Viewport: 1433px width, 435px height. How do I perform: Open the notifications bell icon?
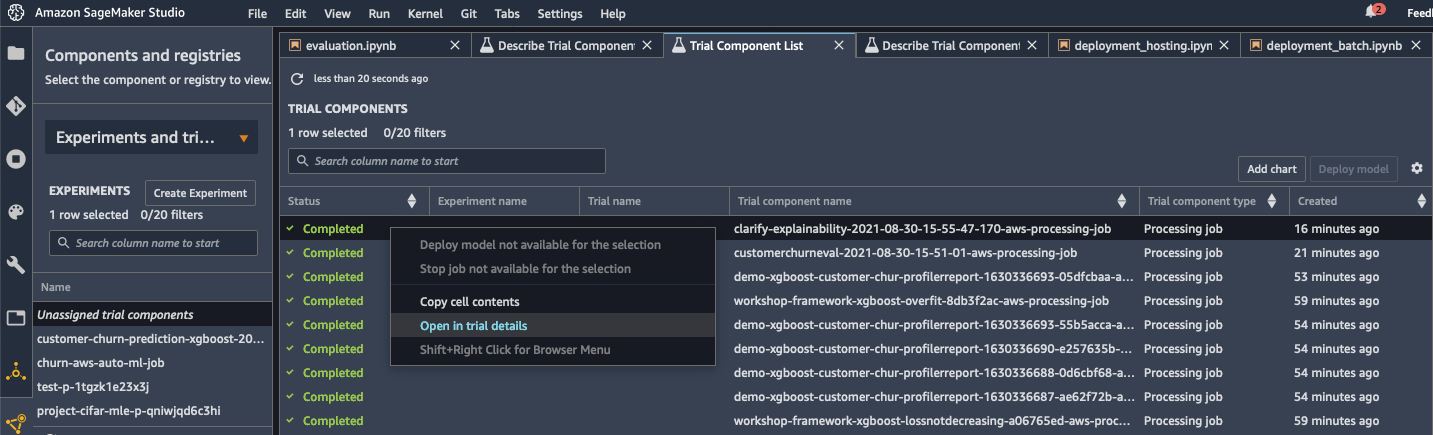pyautogui.click(x=1371, y=12)
